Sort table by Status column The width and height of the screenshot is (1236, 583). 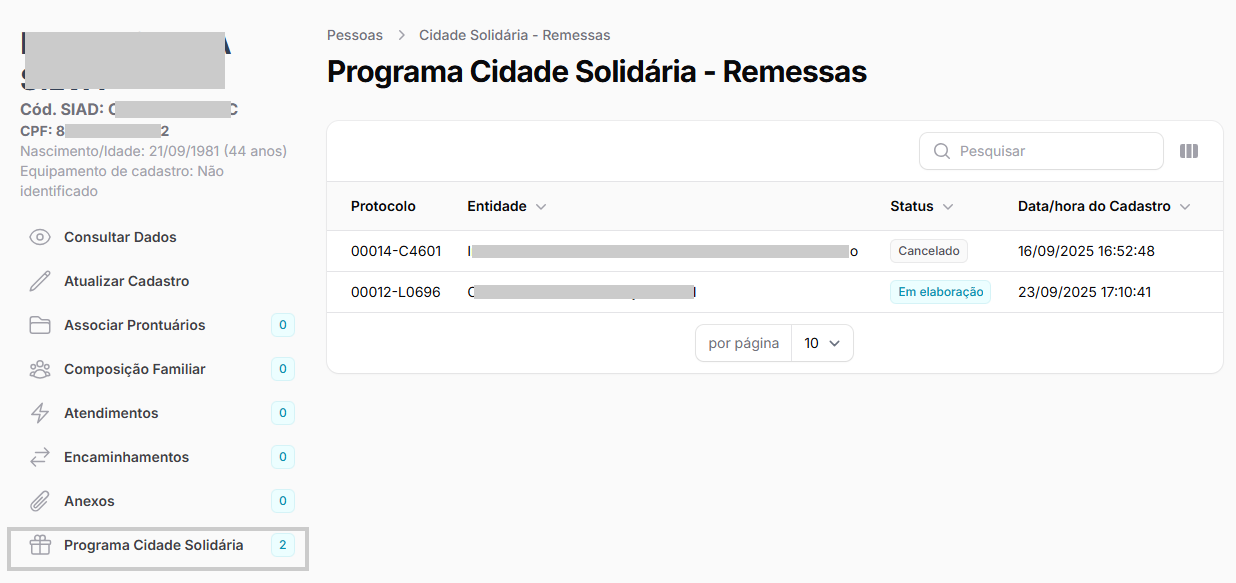(921, 206)
